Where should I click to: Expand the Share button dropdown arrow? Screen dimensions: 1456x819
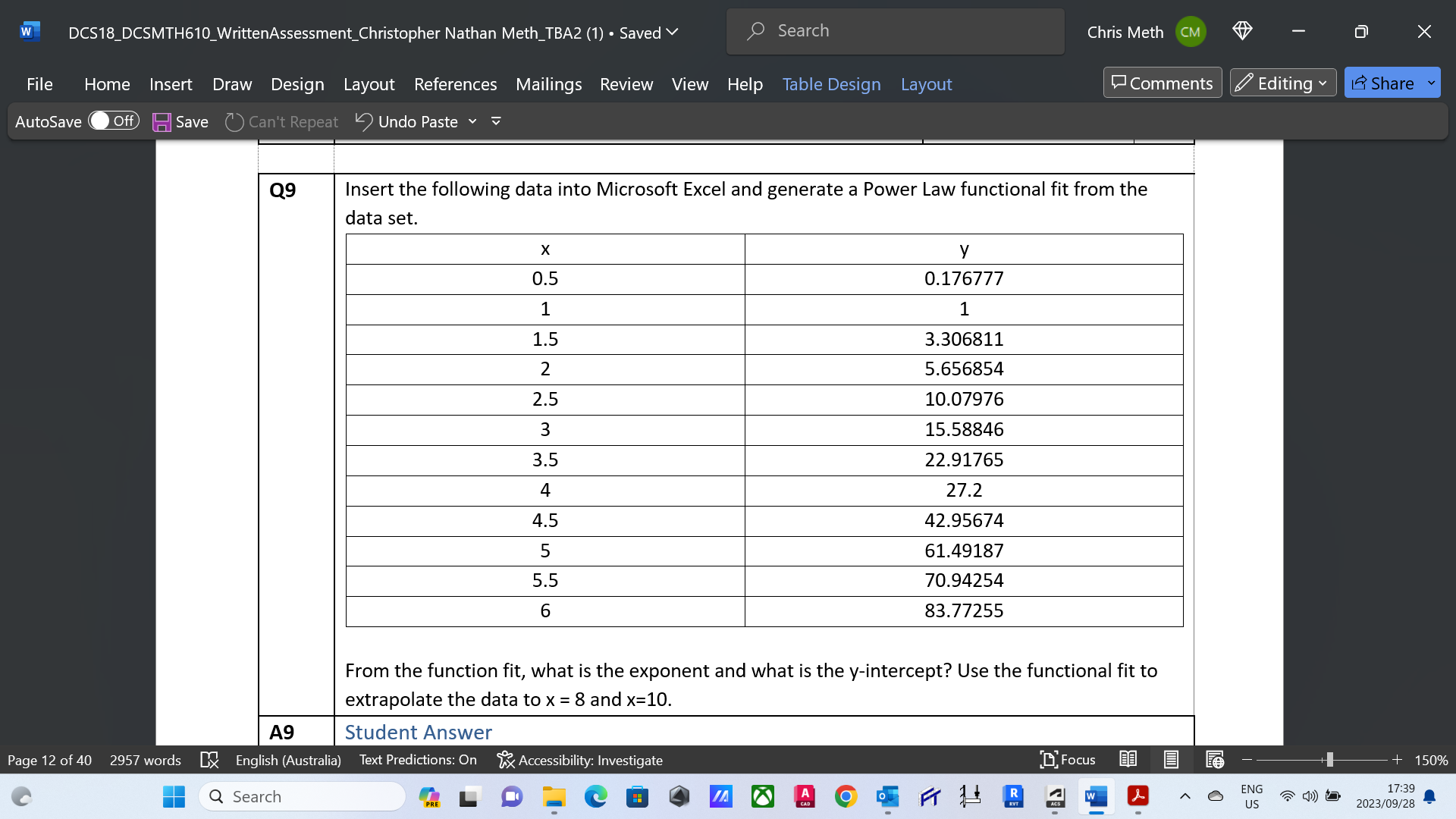point(1432,83)
